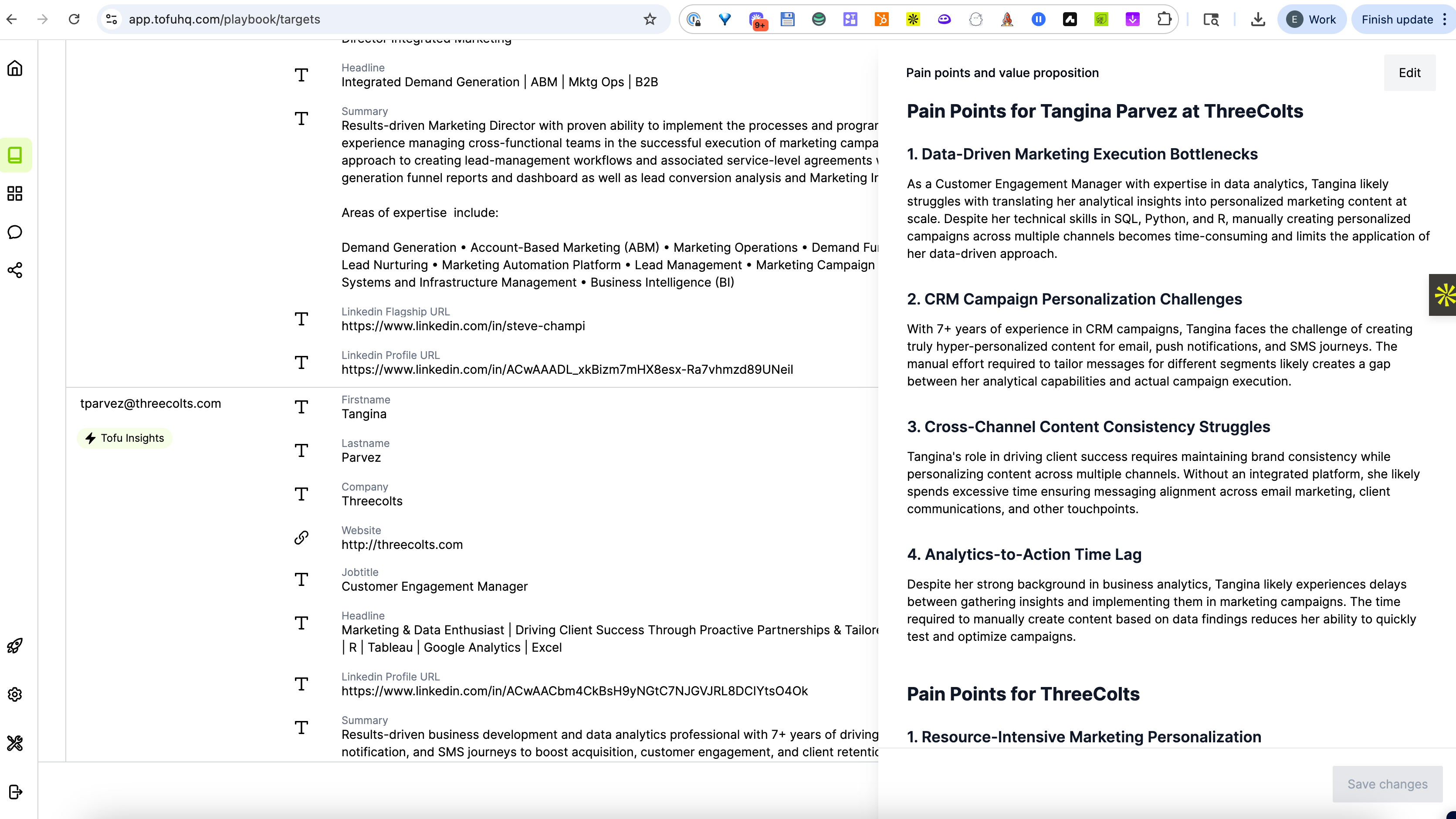The height and width of the screenshot is (819, 1456).
Task: Click the logout icon at sidebar bottom
Action: 15,792
